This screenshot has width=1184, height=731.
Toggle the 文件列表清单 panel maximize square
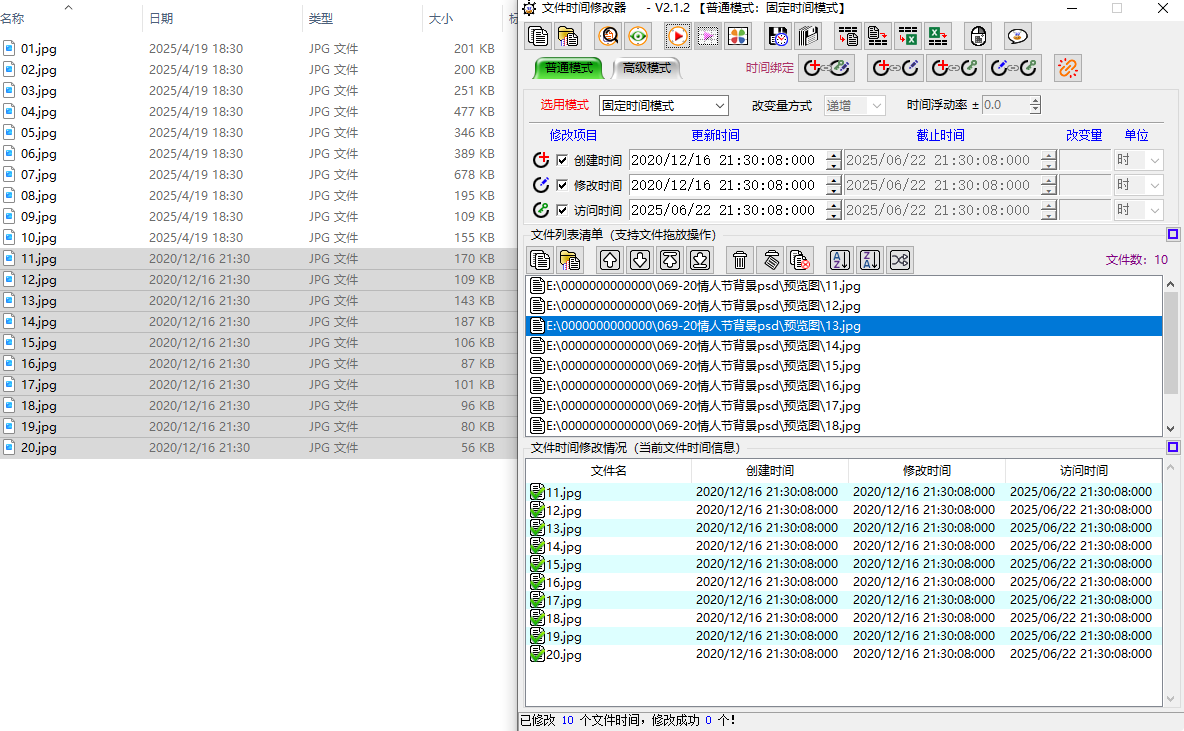1173,234
